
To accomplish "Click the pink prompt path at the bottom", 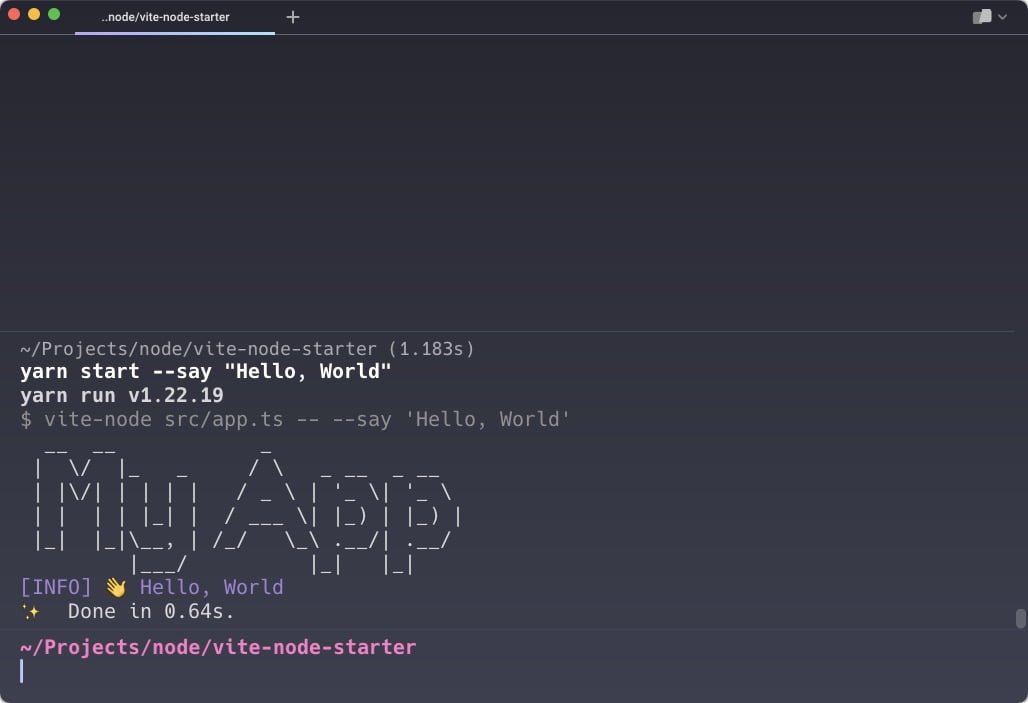I will point(217,647).
